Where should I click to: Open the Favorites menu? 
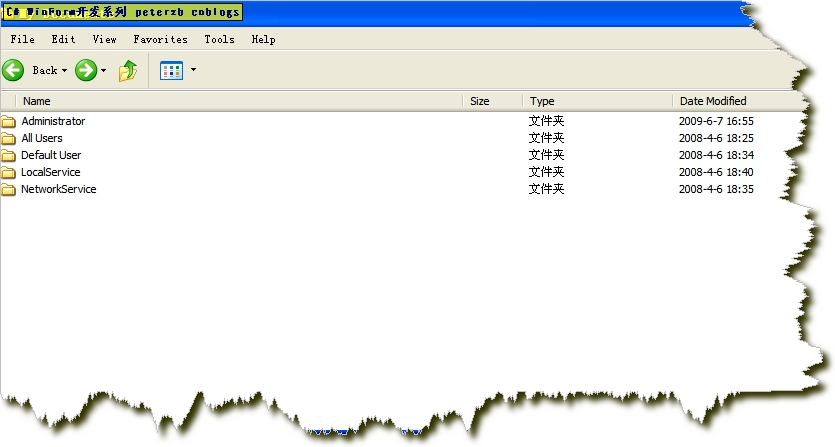tap(160, 39)
